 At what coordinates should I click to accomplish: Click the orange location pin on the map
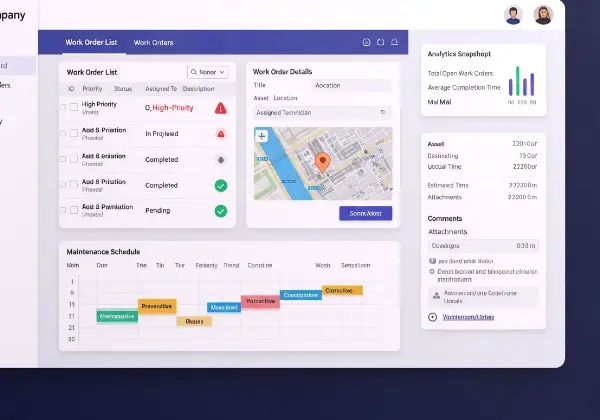pos(323,163)
